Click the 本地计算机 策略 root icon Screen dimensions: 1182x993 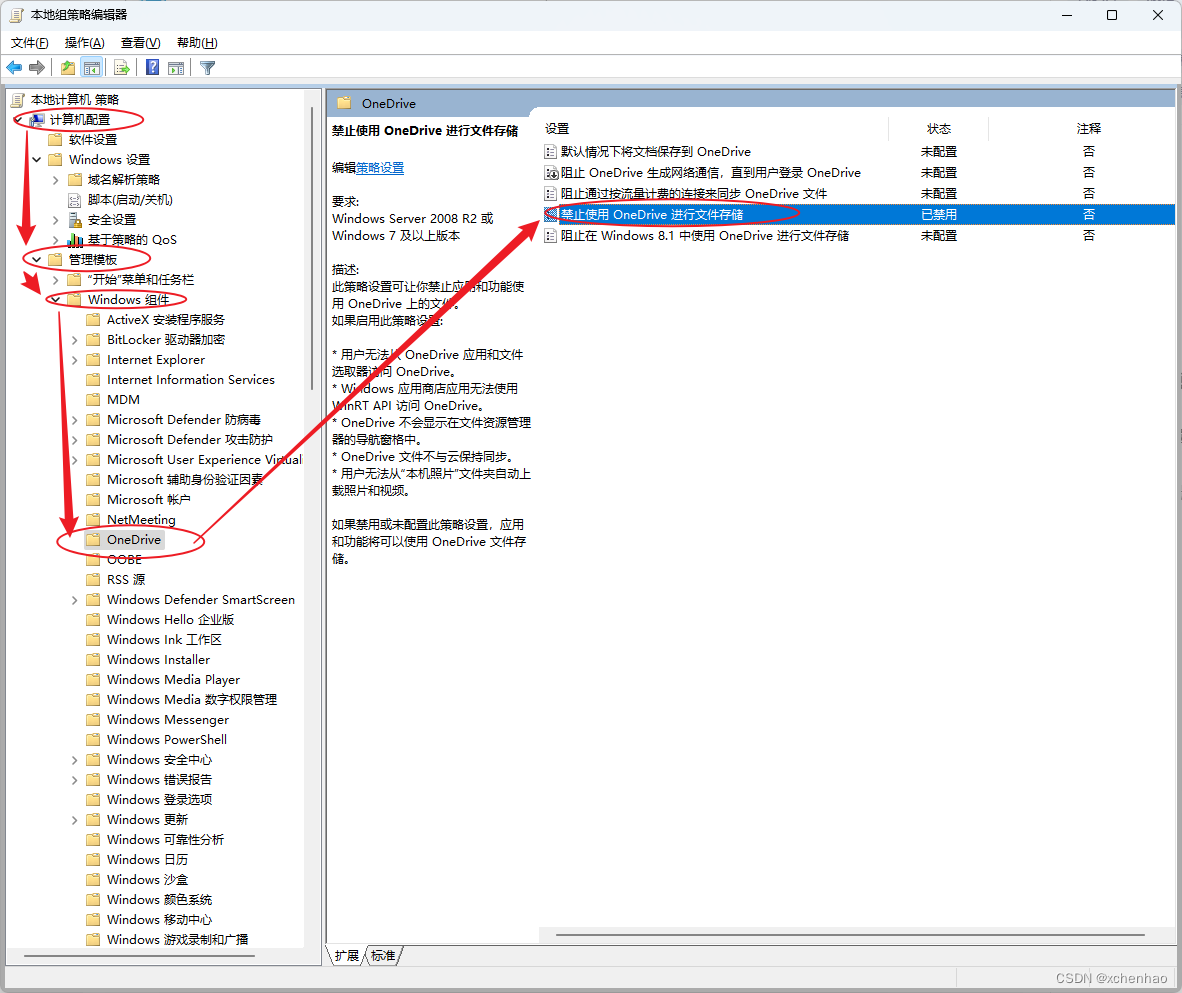click(18, 100)
